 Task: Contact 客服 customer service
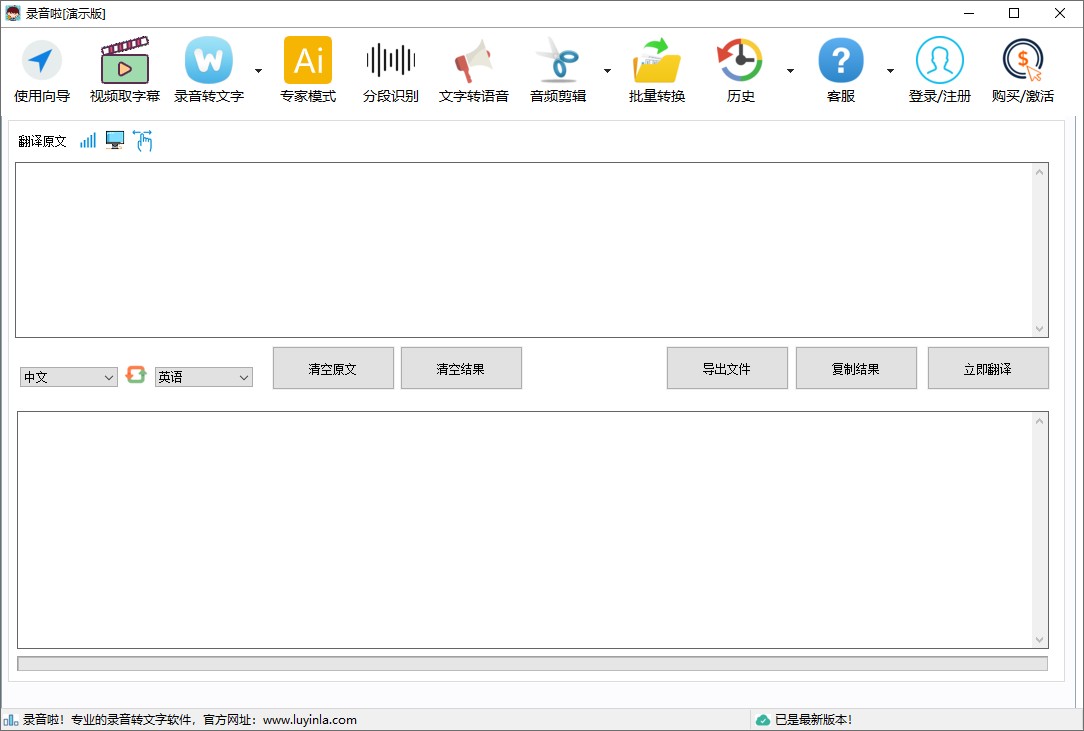(840, 68)
